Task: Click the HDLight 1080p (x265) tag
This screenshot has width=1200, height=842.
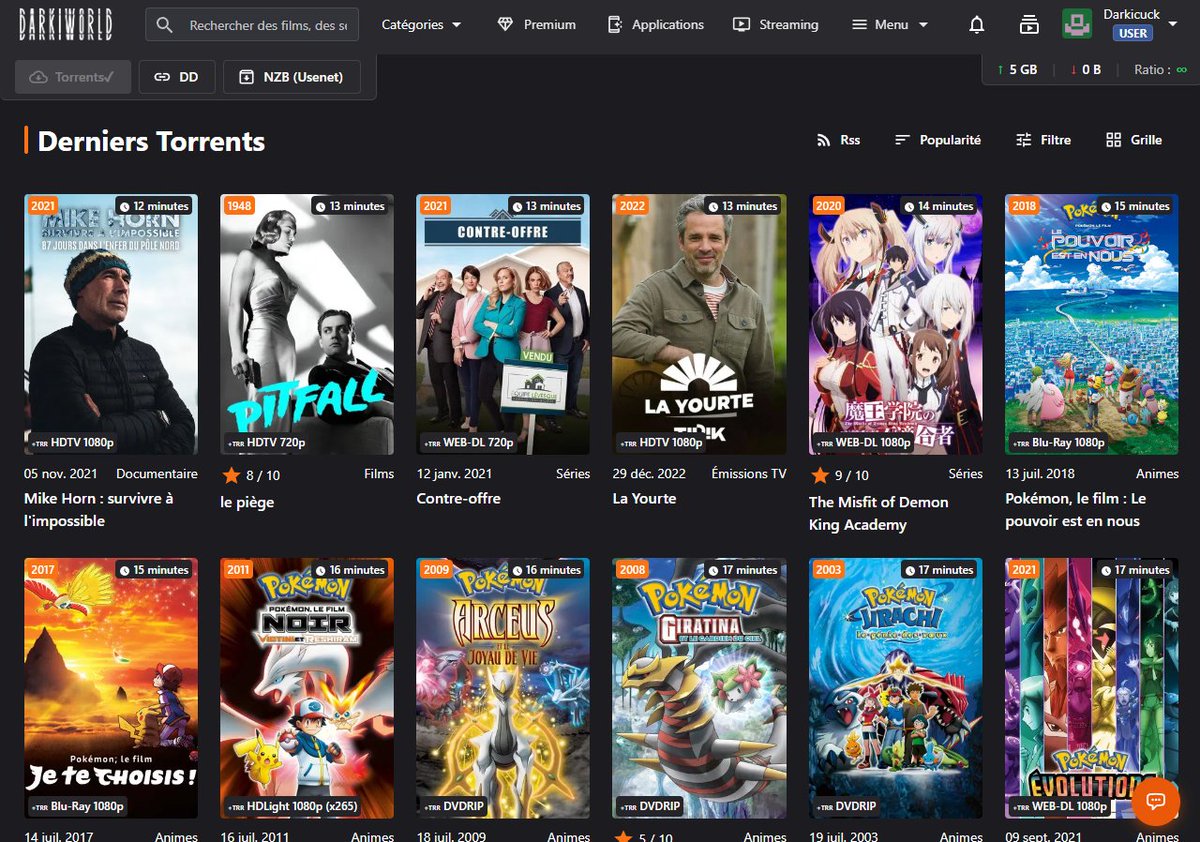Action: click(x=291, y=806)
